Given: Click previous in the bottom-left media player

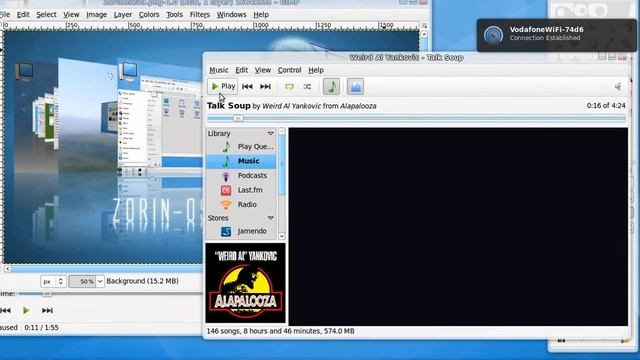Looking at the screenshot, I should click(5, 311).
